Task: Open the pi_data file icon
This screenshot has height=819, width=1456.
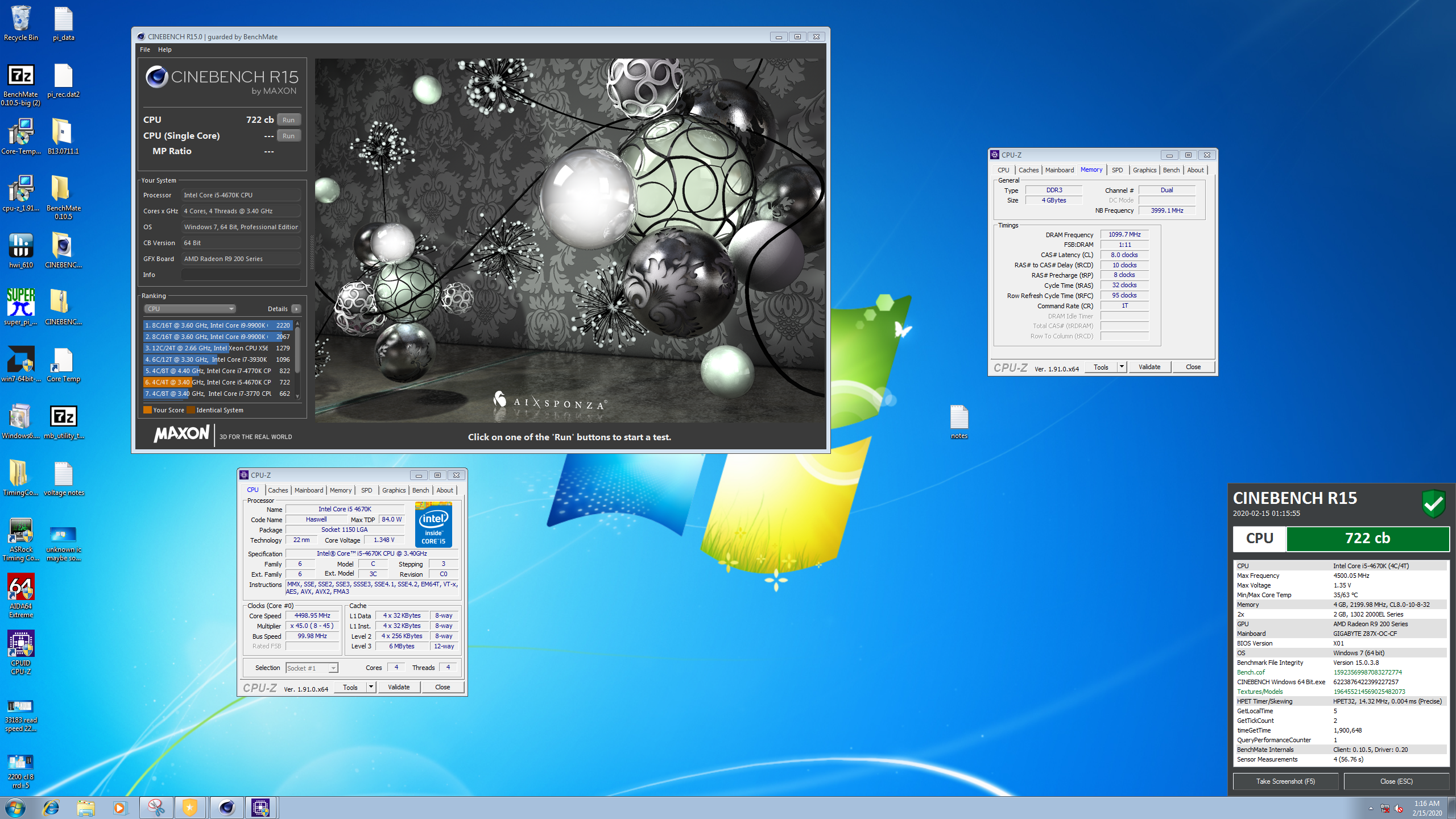Action: point(64,23)
